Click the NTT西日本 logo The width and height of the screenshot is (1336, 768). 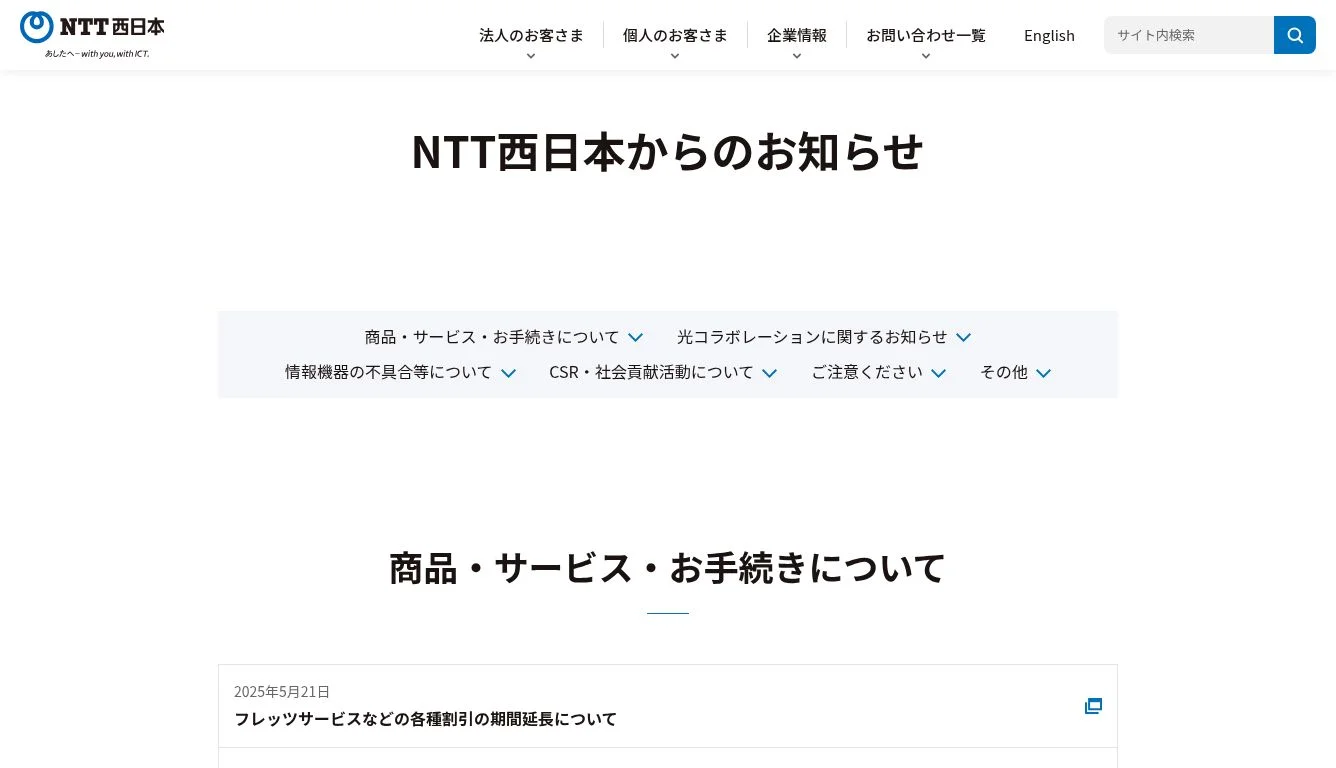[x=92, y=34]
